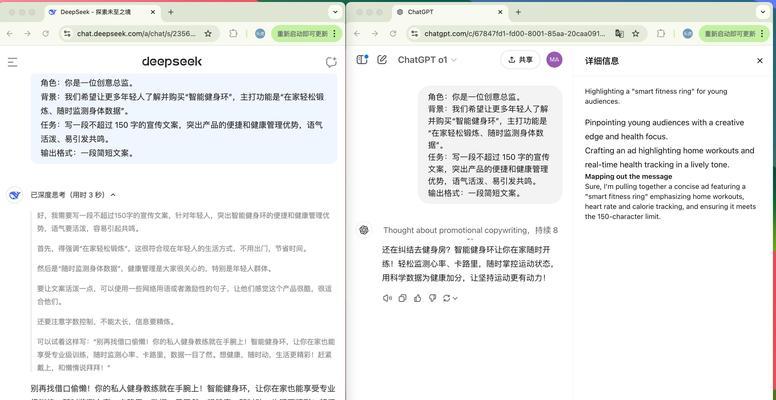Viewport: 776px width, 400px height.
Task: Expand tab search dropdown in ChatGPT window
Action: [x=763, y=12]
